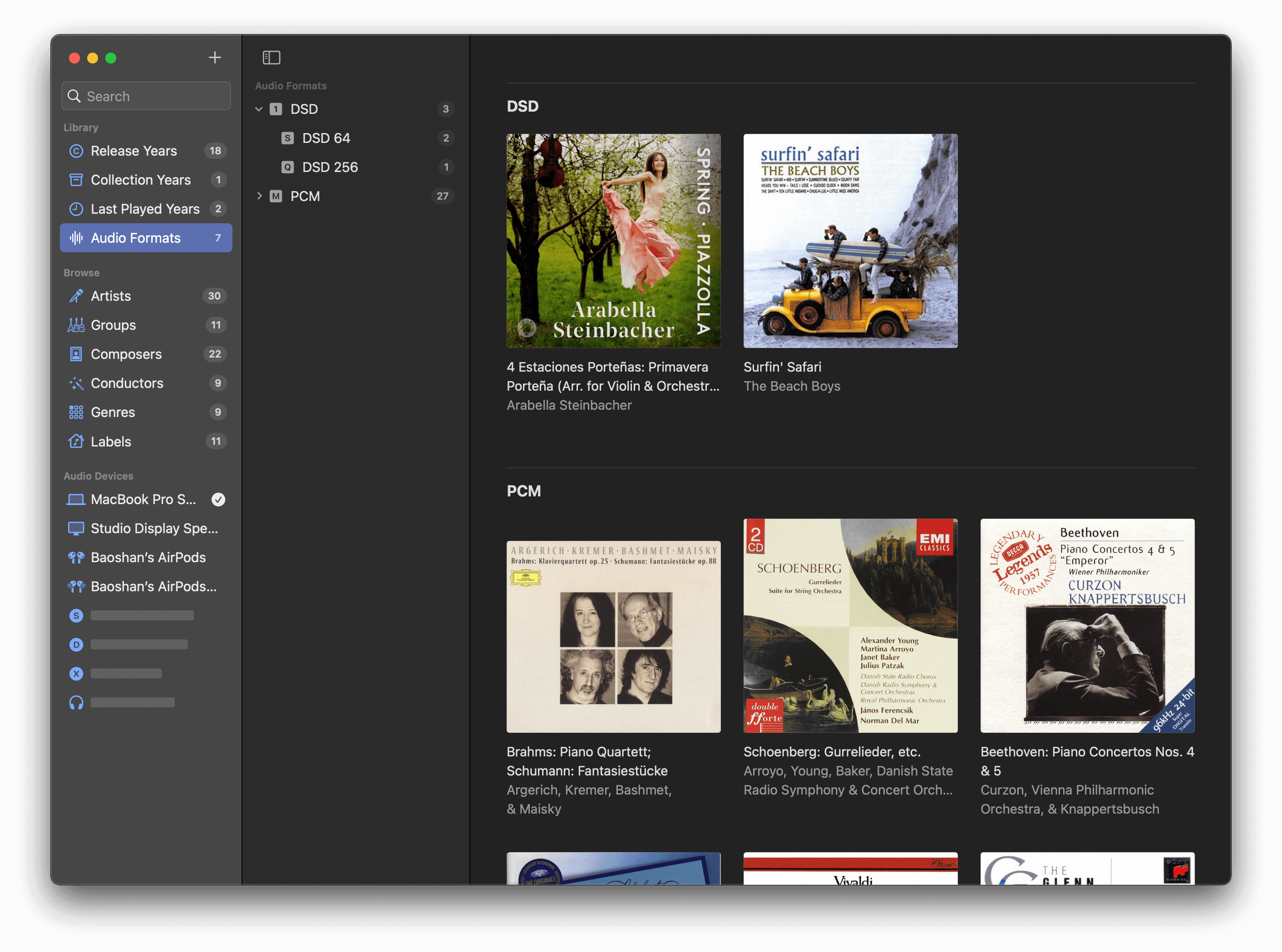The width and height of the screenshot is (1282, 952).
Task: Toggle the sidebar panel icon
Action: coord(271,58)
